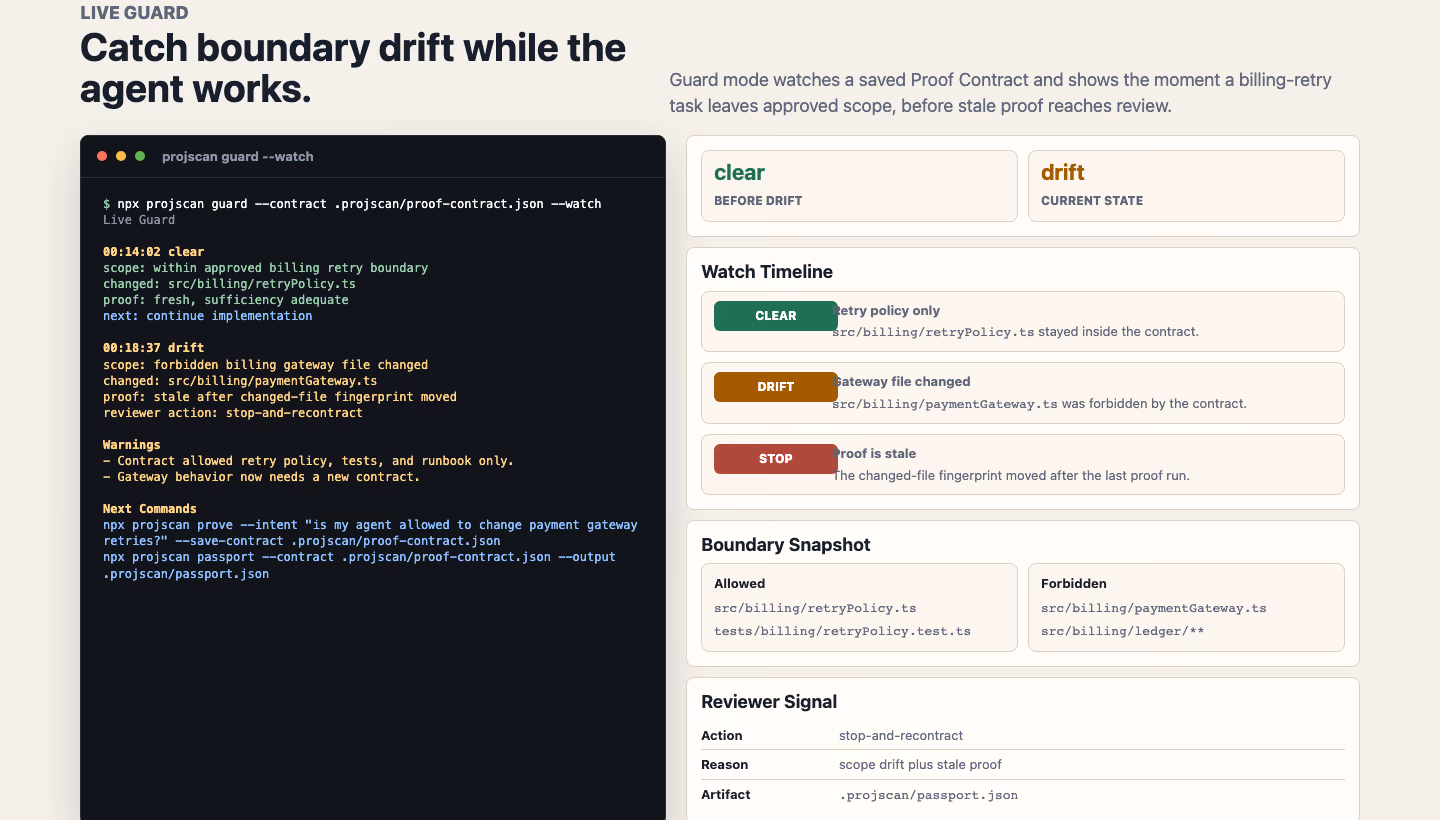The width and height of the screenshot is (1440, 820).
Task: Click the red terminal window dot
Action: click(x=102, y=156)
